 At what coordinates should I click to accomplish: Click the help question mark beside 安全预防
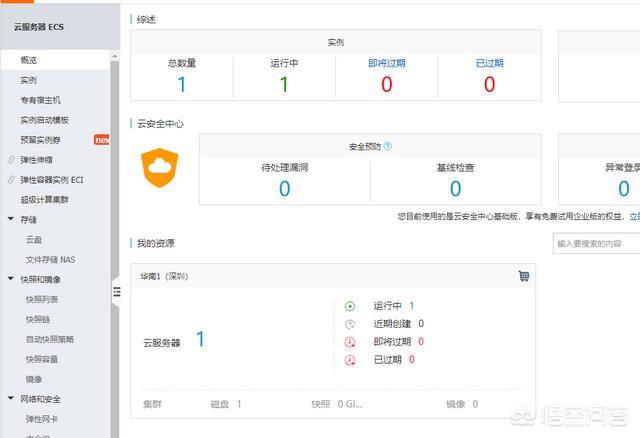pyautogui.click(x=388, y=146)
